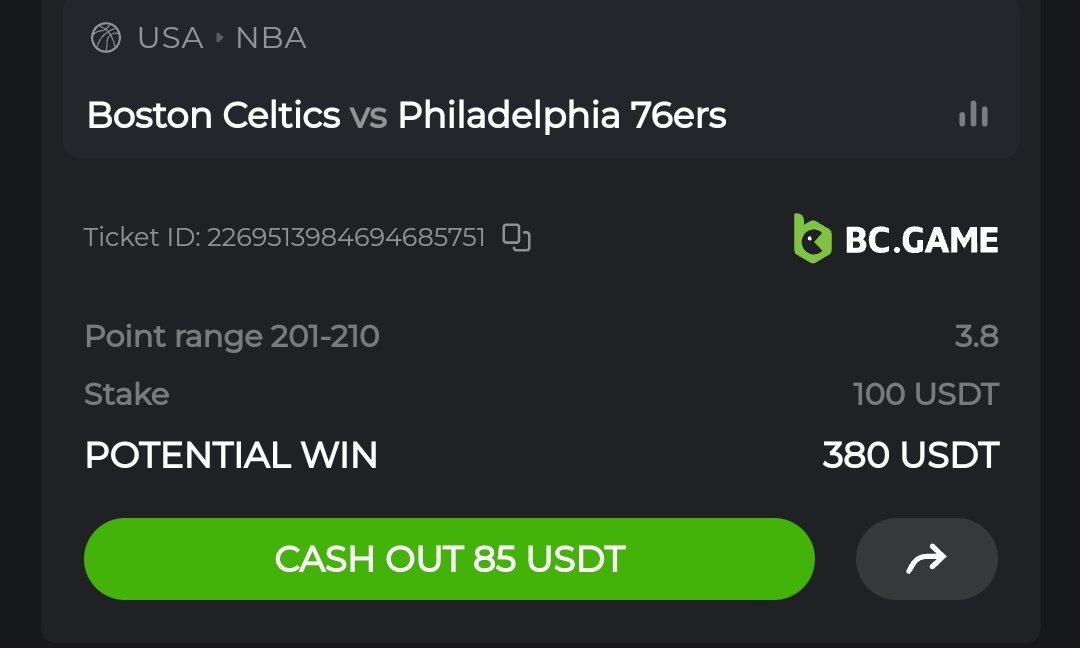Click the 100 USDT stake amount
The width and height of the screenshot is (1080, 648).
925,394
